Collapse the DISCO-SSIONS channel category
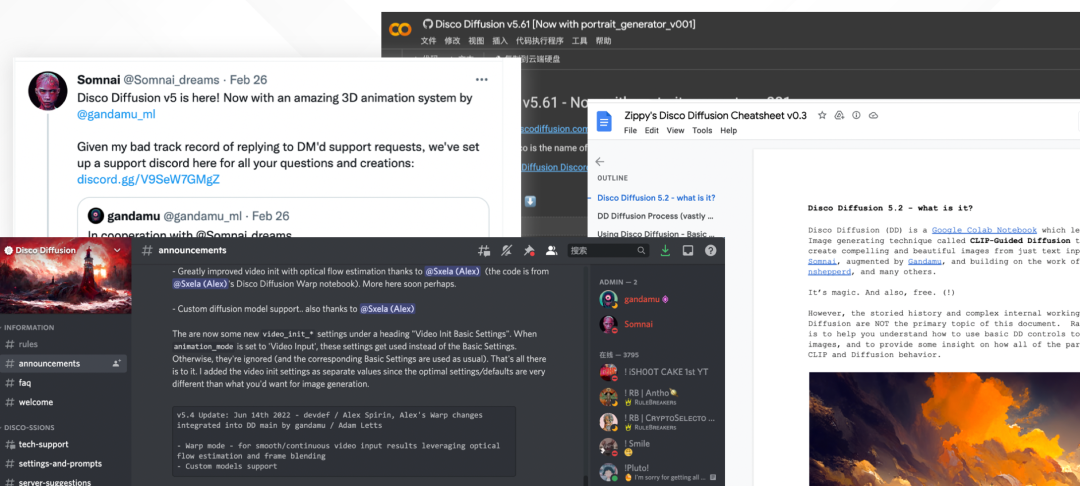The height and width of the screenshot is (486, 1080). click(x=29, y=427)
